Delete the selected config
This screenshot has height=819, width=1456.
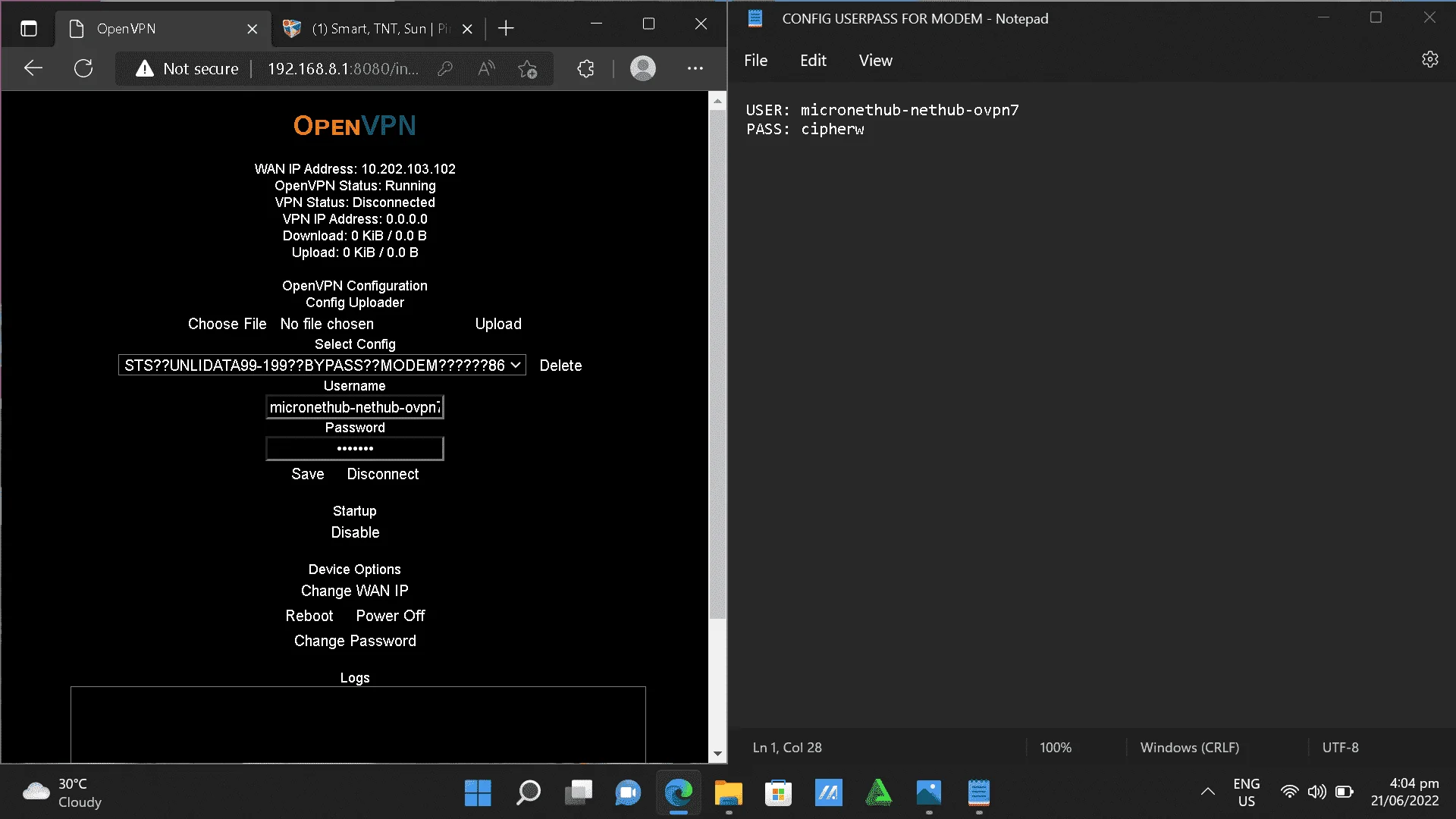coord(560,366)
